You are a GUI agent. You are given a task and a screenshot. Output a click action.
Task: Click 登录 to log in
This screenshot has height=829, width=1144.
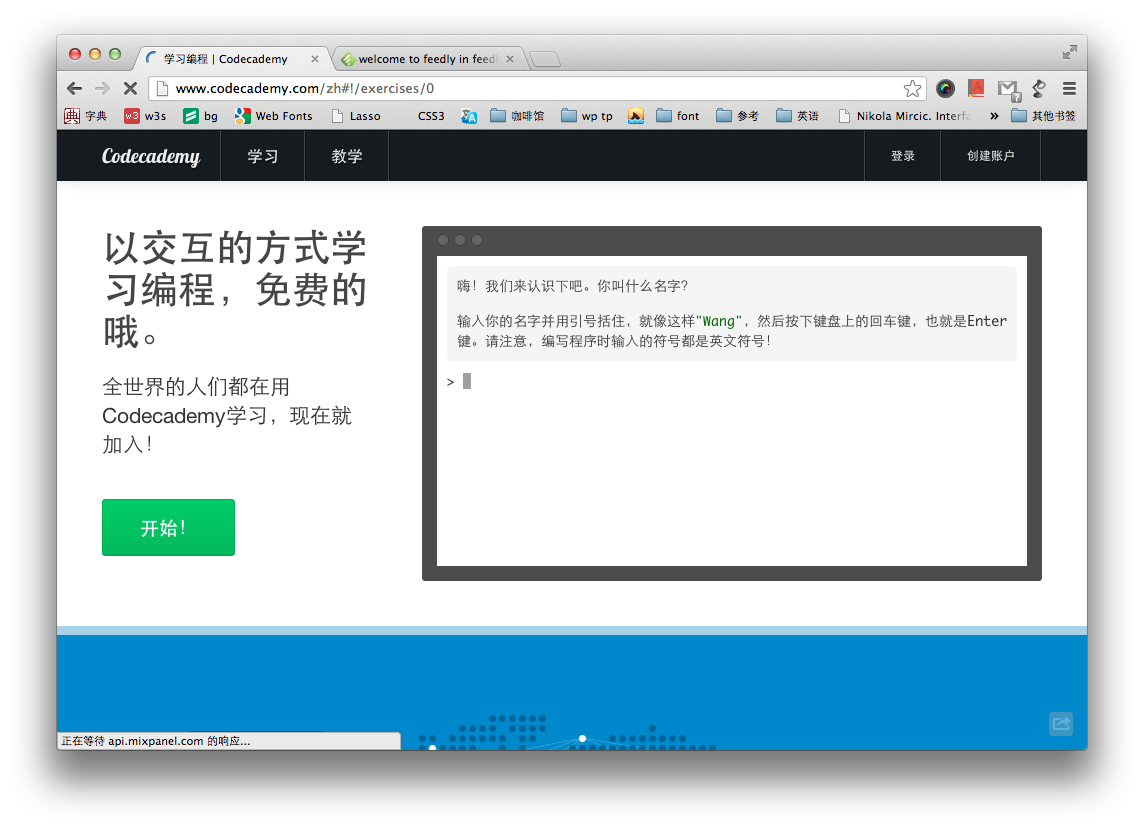coord(903,155)
